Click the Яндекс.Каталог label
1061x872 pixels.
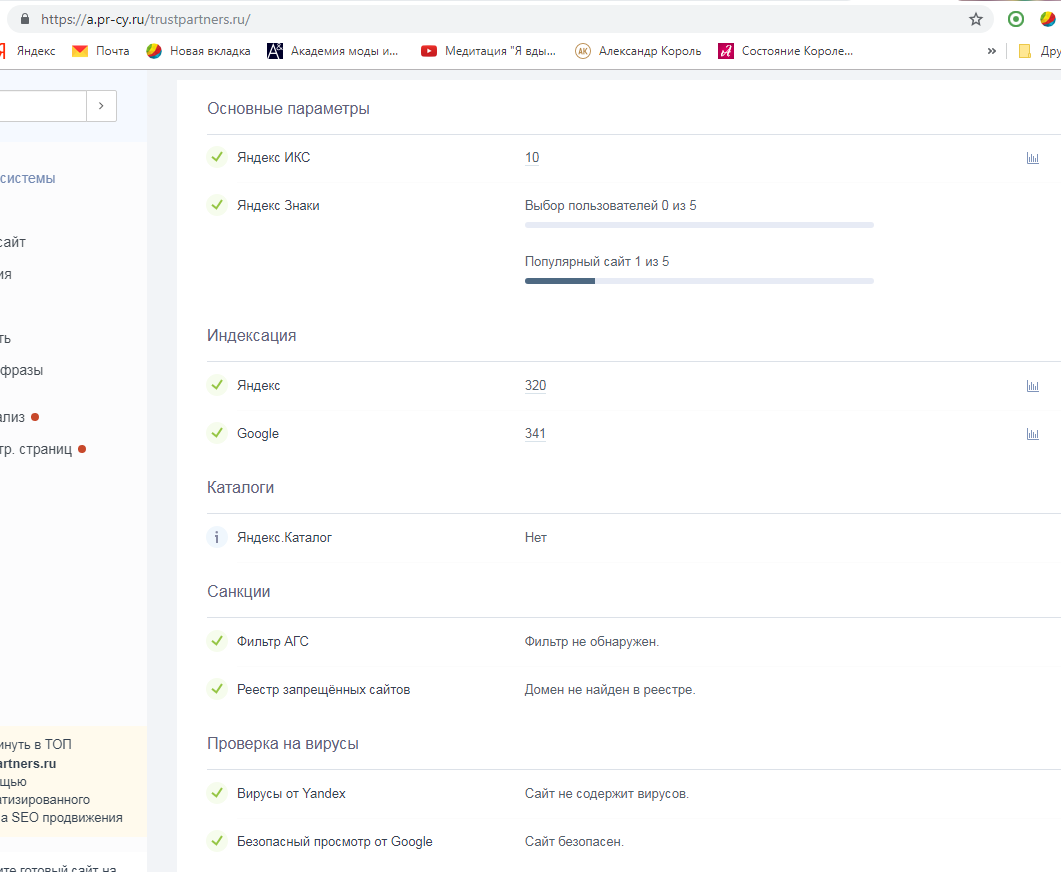[x=284, y=538]
